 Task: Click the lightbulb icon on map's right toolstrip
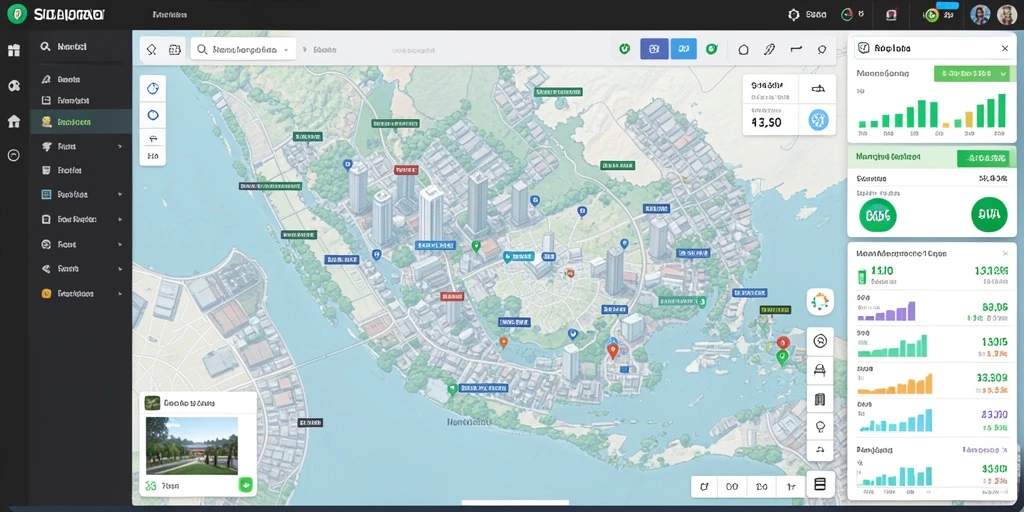(820, 426)
